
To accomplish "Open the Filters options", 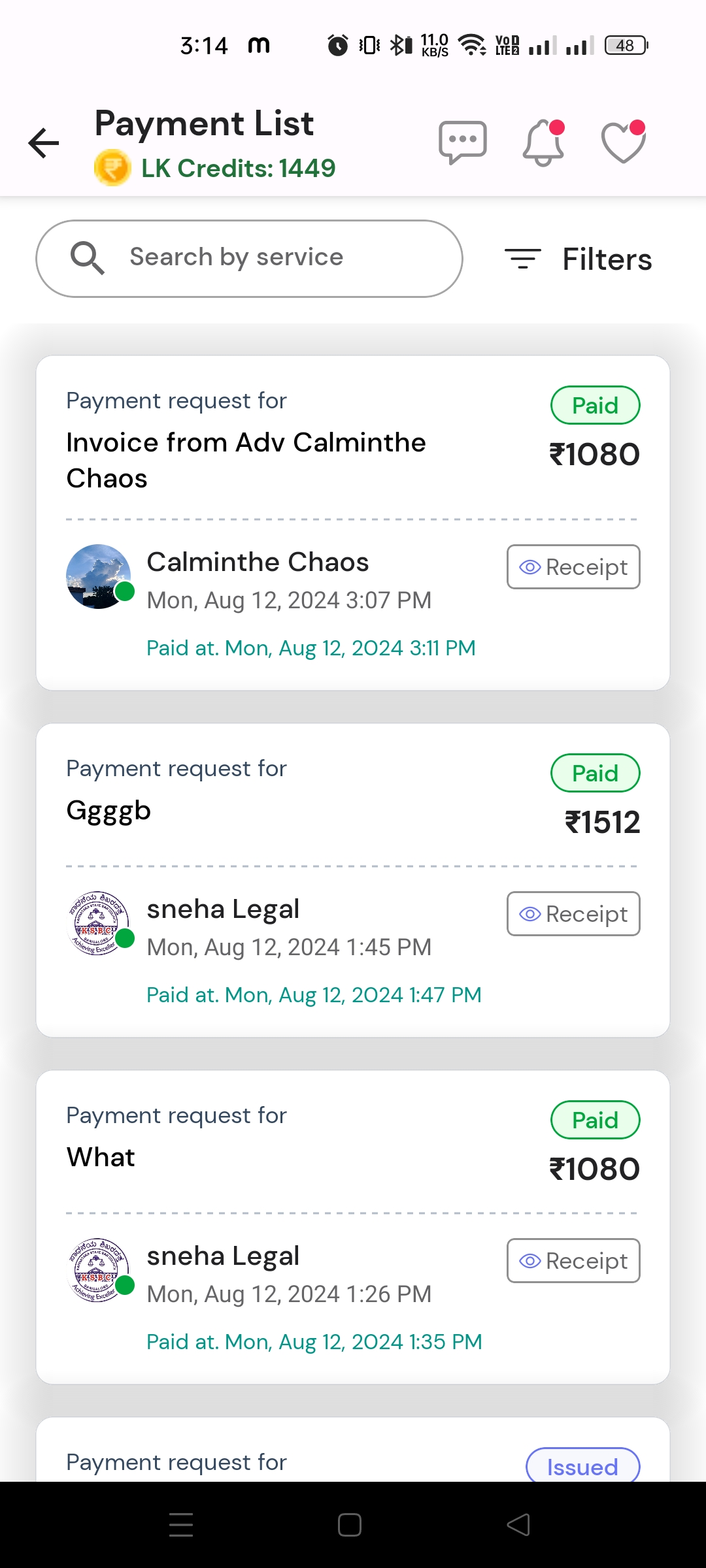I will click(579, 259).
